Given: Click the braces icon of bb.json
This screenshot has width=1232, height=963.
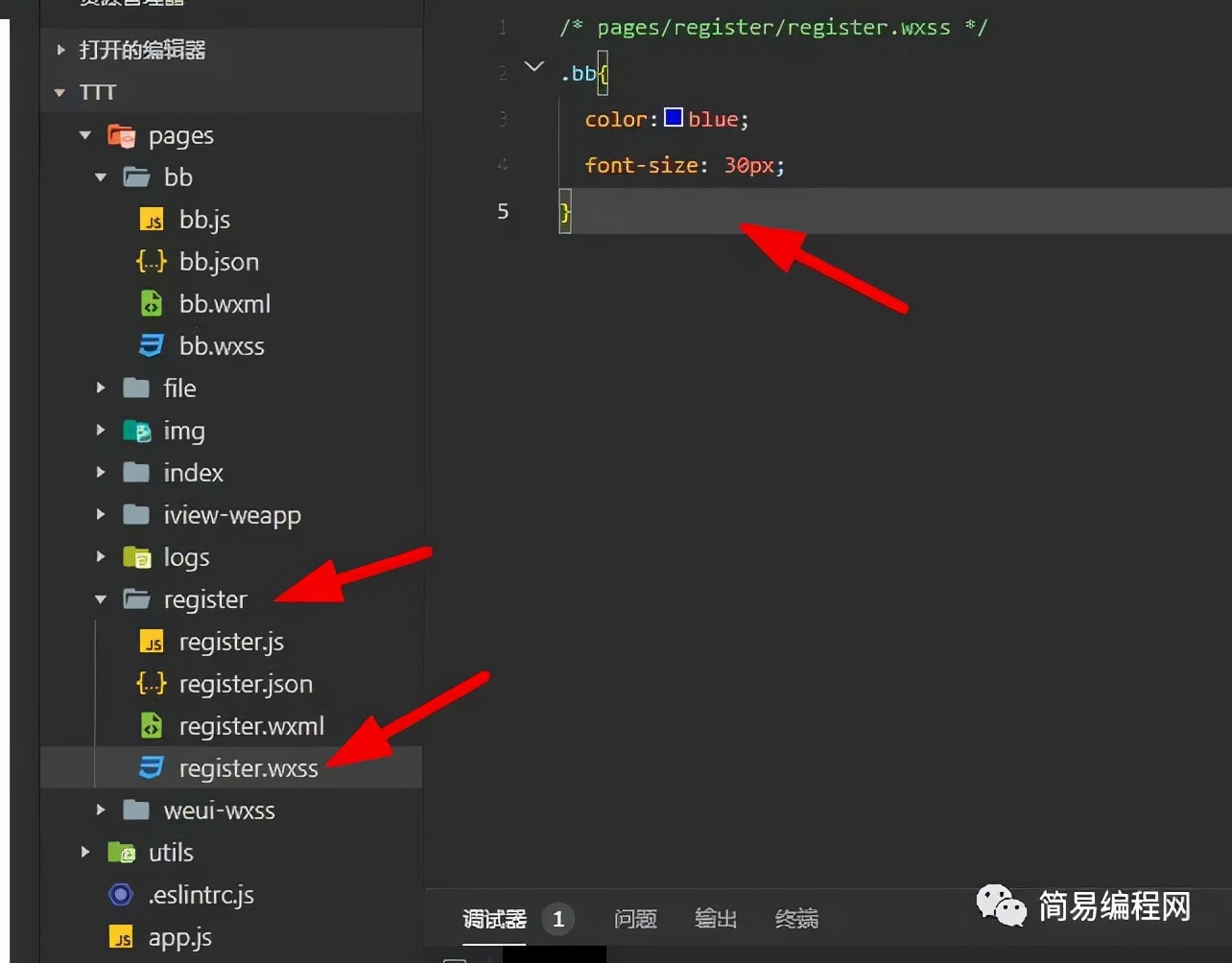Looking at the screenshot, I should (152, 262).
